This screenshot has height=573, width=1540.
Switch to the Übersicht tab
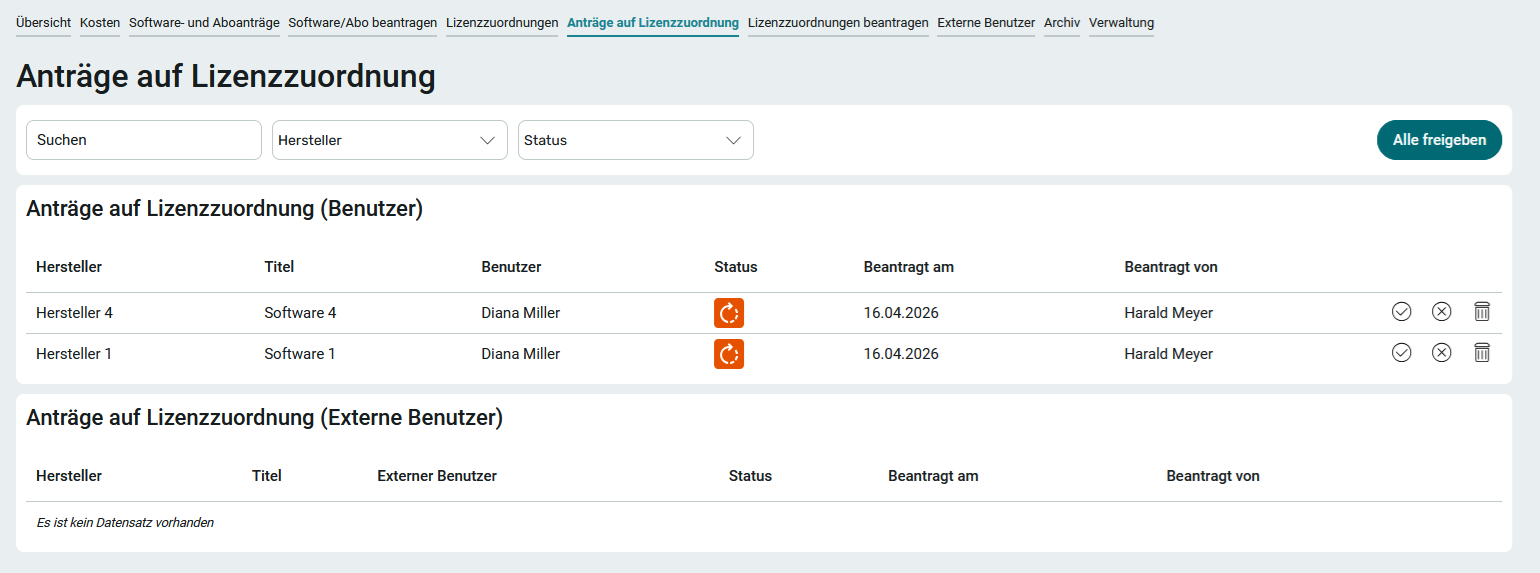point(43,23)
